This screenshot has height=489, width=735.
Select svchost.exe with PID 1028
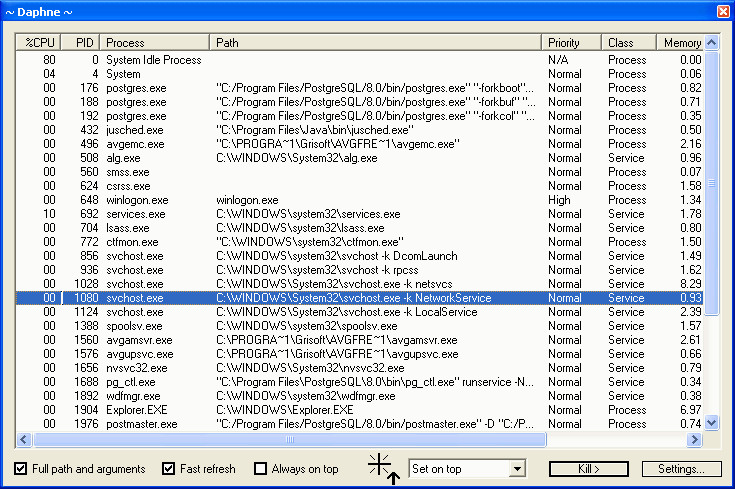360,284
